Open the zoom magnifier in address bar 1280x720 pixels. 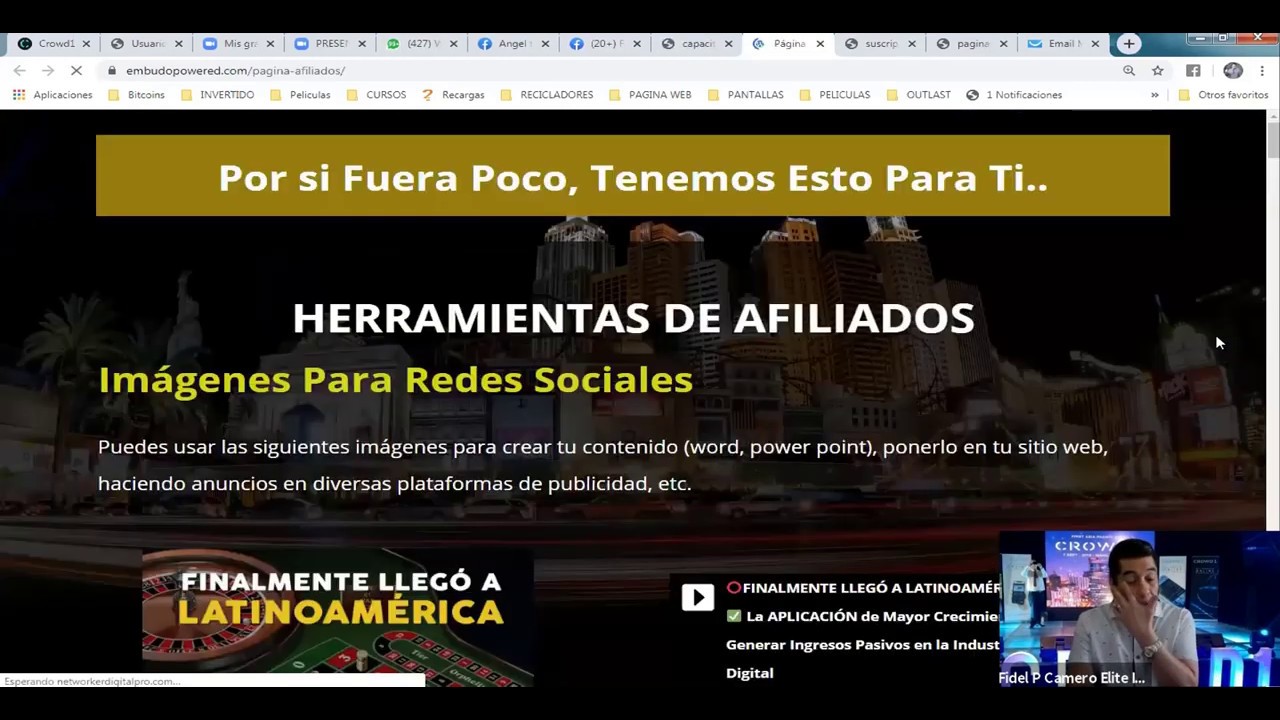(x=1129, y=71)
